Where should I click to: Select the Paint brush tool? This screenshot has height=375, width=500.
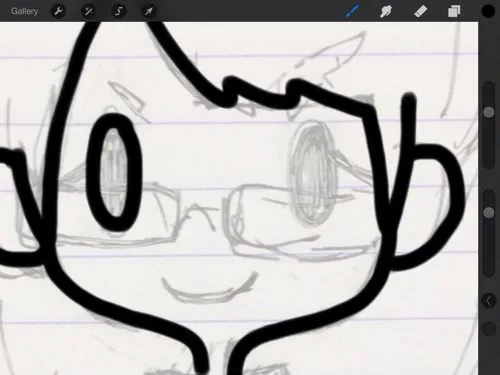(352, 11)
